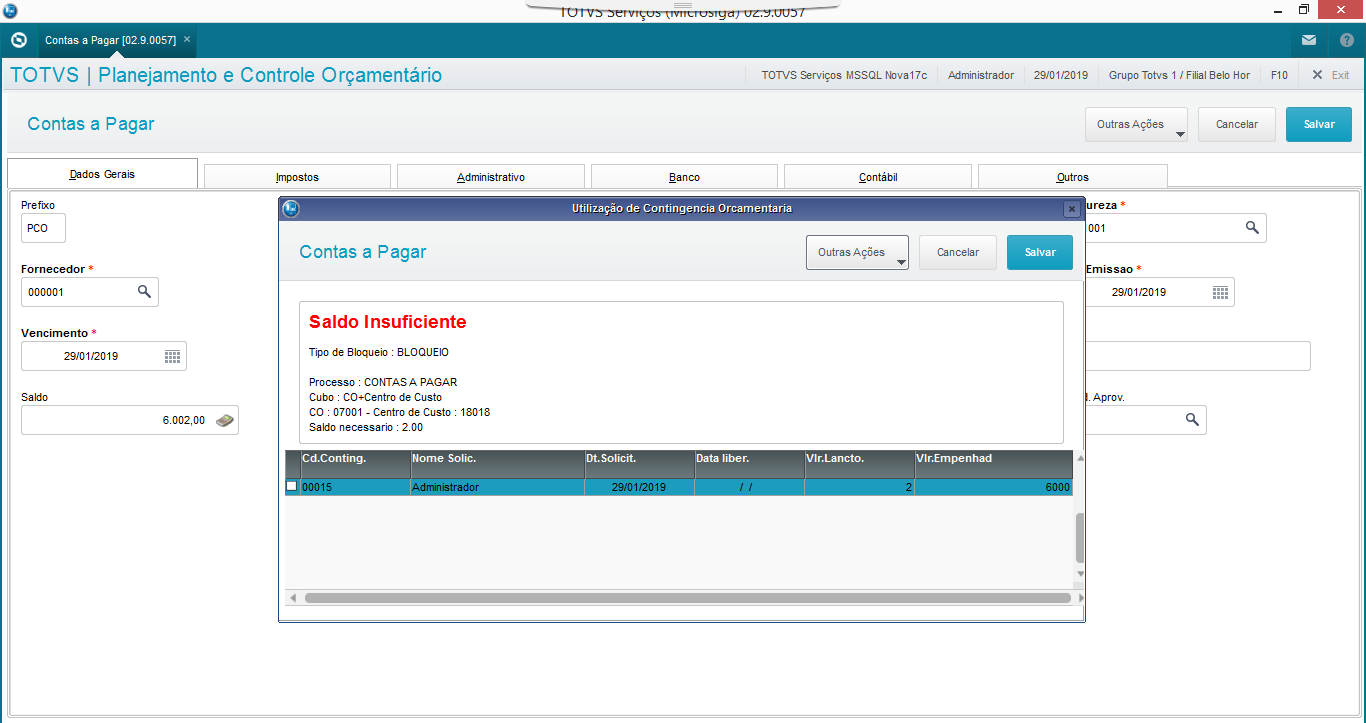Tick the checkbox for contingency row 00015
Viewport: 1366px width, 723px height.
[292, 486]
